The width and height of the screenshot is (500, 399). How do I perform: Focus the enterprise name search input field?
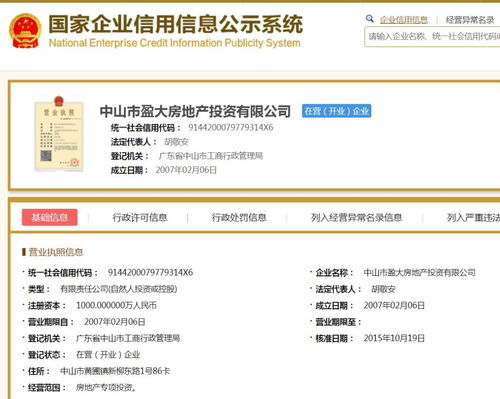click(x=432, y=37)
